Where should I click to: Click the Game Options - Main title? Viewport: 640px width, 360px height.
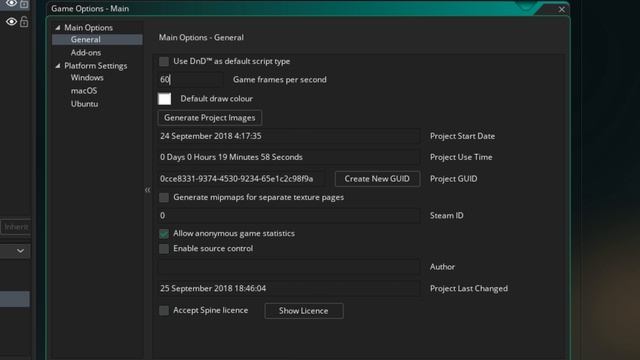point(90,9)
